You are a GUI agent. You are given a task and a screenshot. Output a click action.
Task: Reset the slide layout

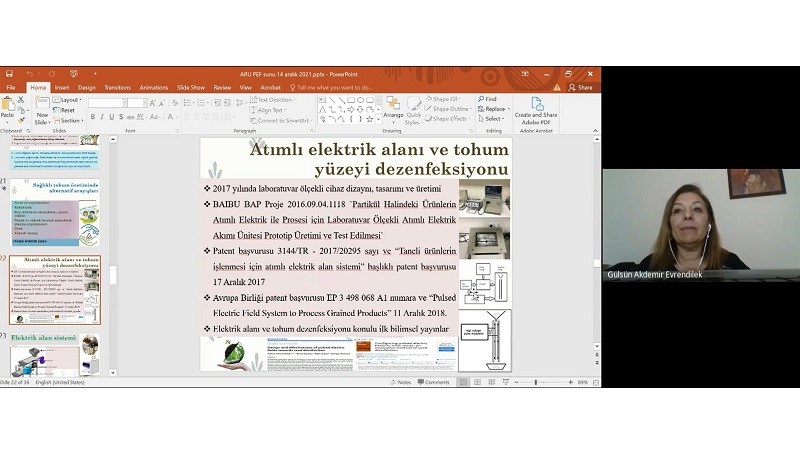click(64, 110)
